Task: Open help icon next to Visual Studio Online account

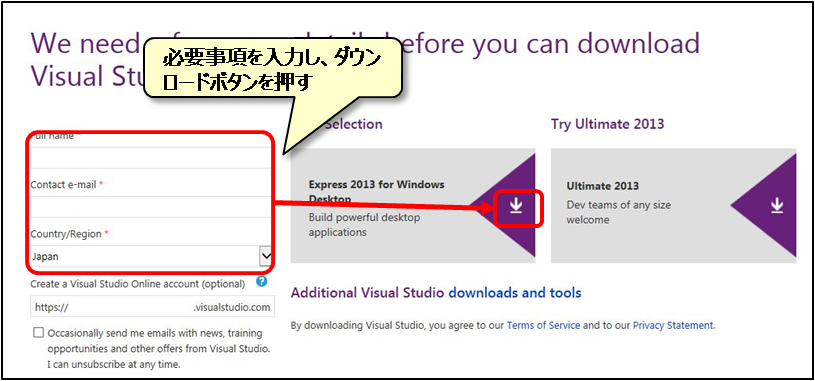Action: pos(261,282)
